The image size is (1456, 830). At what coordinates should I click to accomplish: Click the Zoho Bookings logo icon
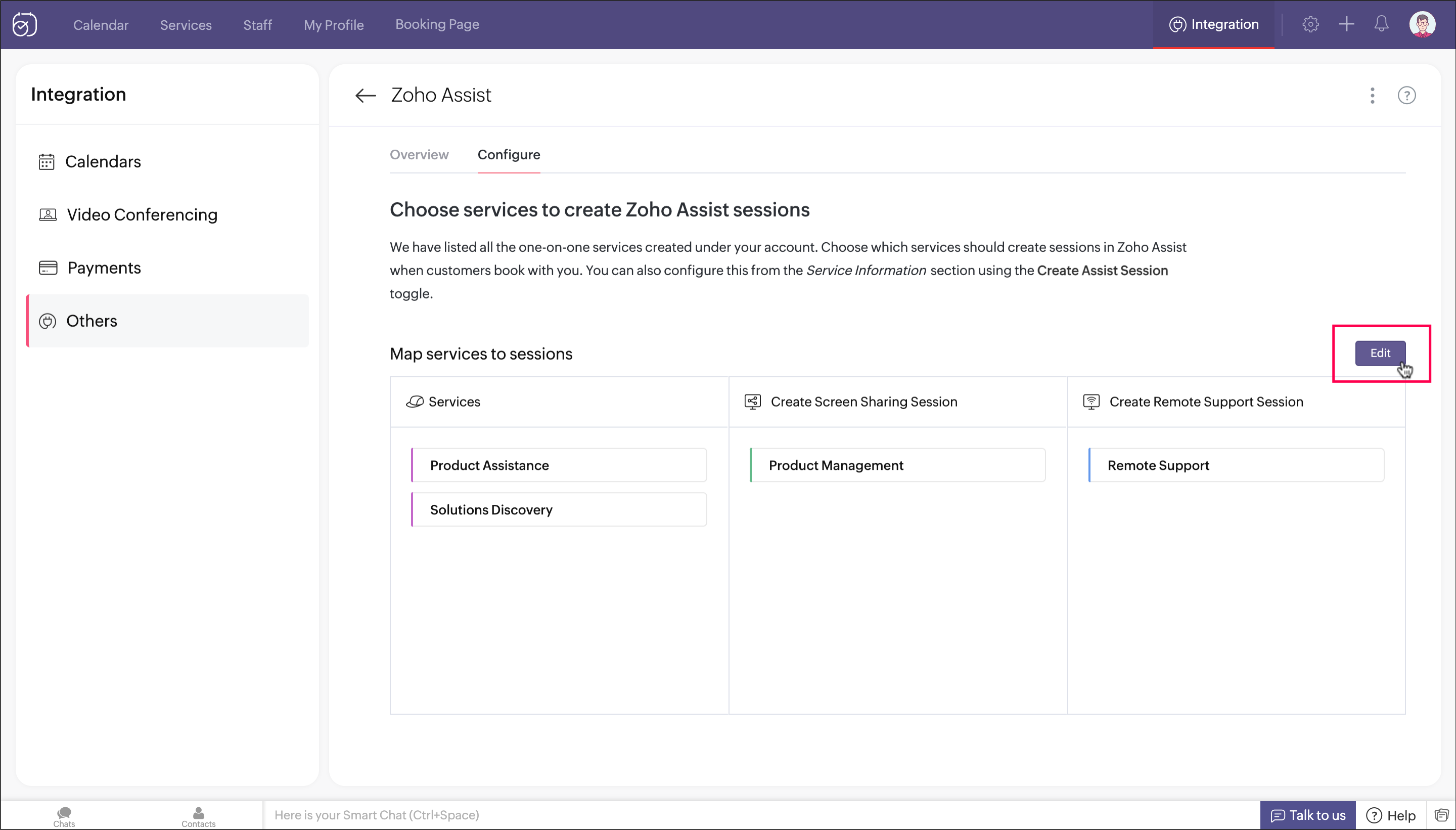[24, 24]
